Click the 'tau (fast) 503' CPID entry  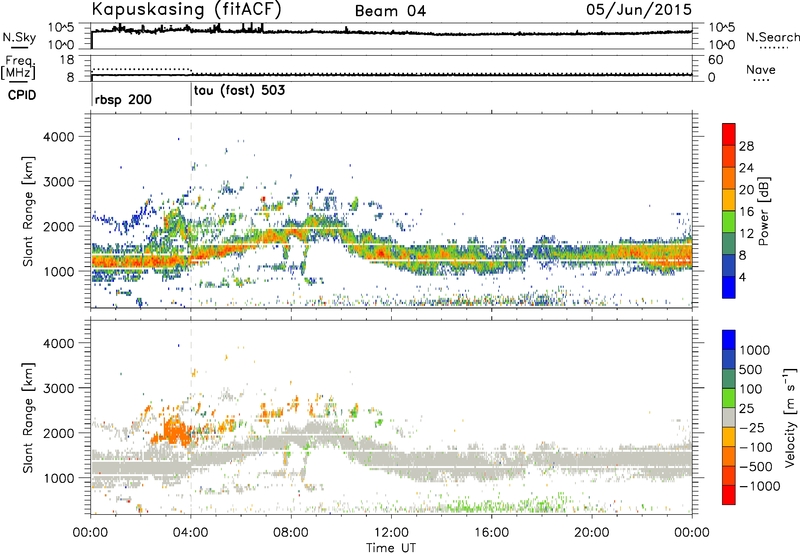pyautogui.click(x=239, y=91)
